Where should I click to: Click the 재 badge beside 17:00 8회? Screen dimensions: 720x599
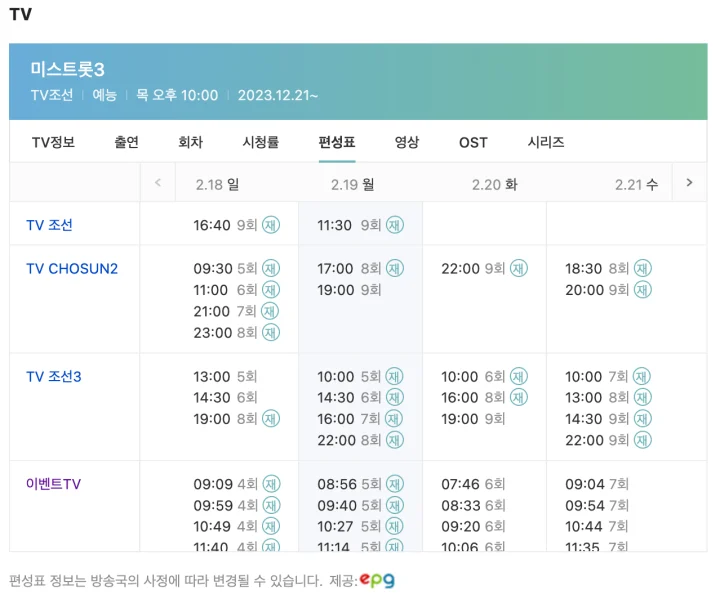pos(395,268)
